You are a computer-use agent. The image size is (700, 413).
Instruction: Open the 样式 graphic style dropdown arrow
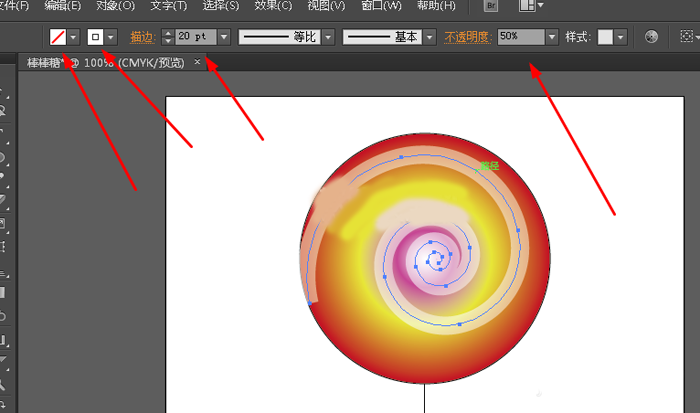coord(621,37)
